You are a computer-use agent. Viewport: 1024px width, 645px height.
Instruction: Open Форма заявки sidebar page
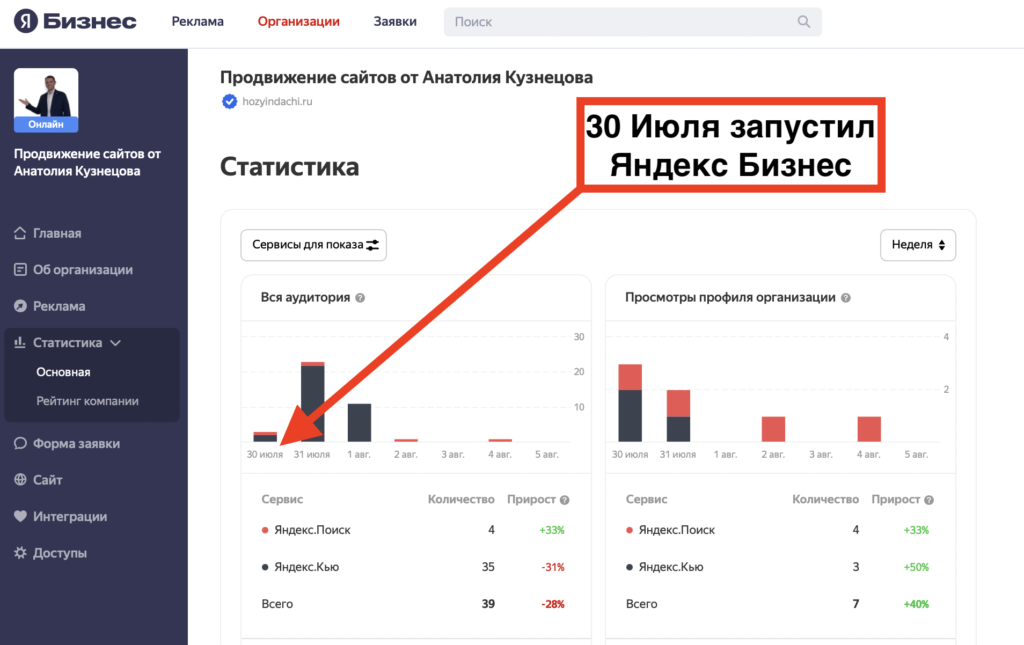(76, 443)
